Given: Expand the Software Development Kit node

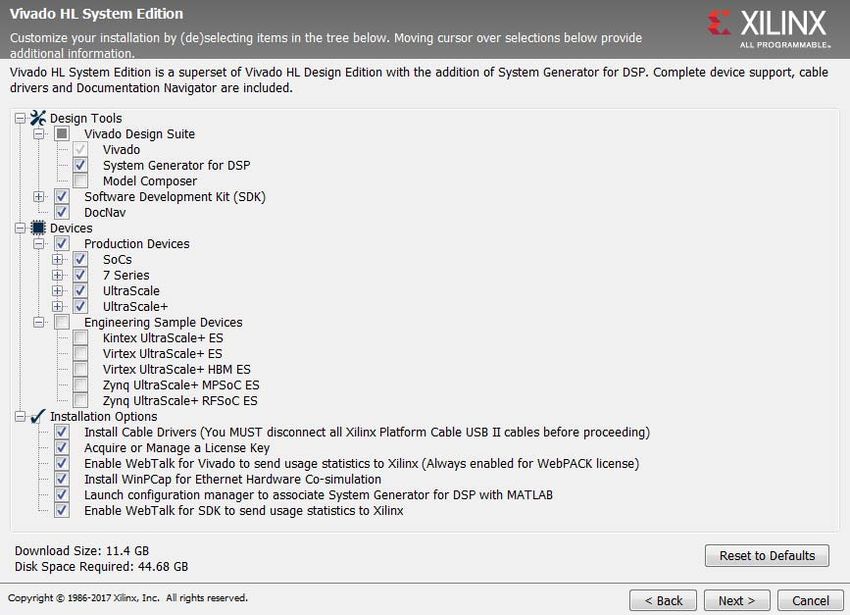Looking at the screenshot, I should pos(39,196).
